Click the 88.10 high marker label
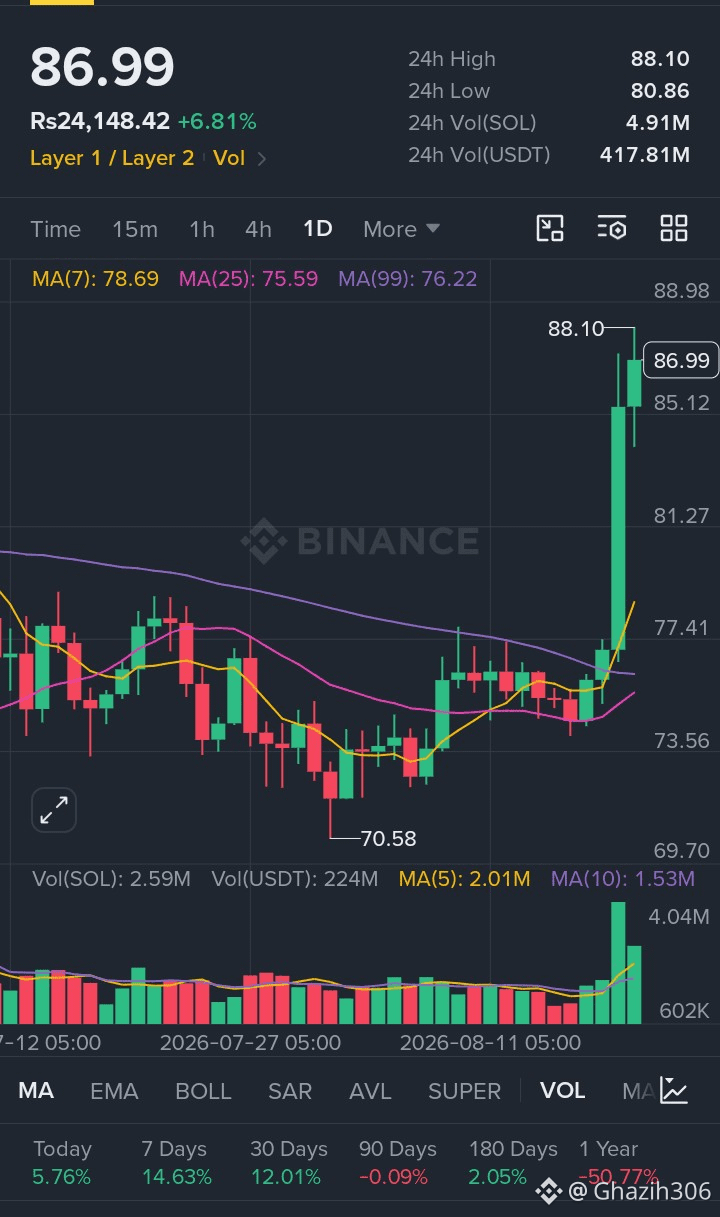 576,328
